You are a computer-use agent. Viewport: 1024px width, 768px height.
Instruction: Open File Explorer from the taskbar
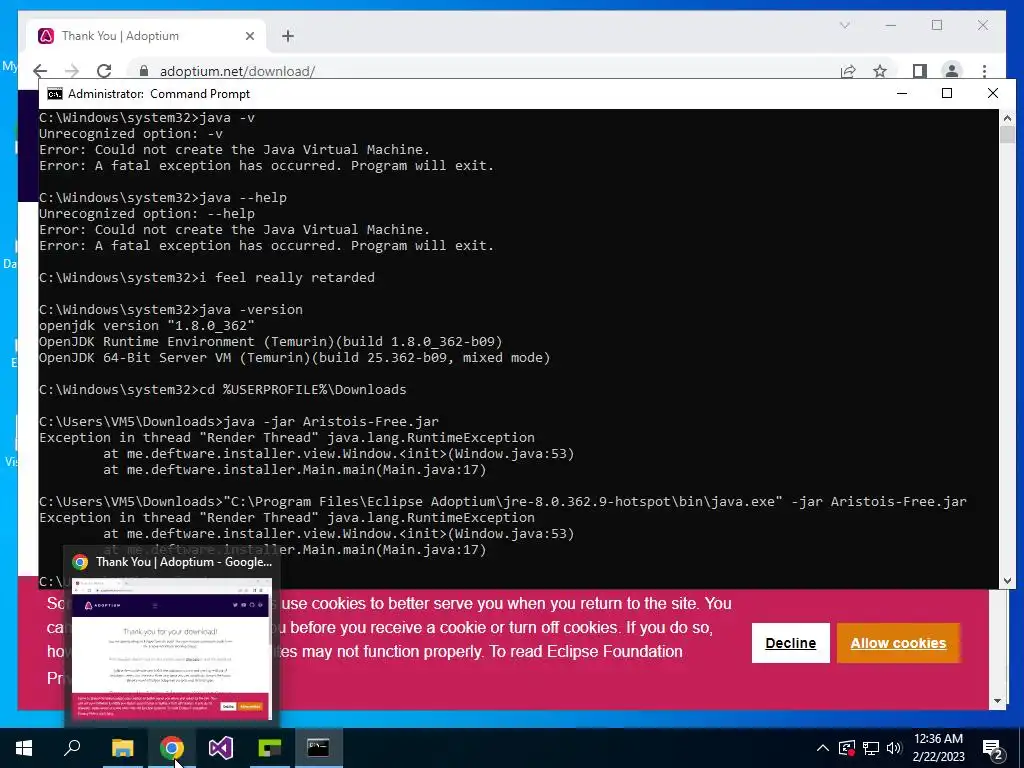point(122,748)
